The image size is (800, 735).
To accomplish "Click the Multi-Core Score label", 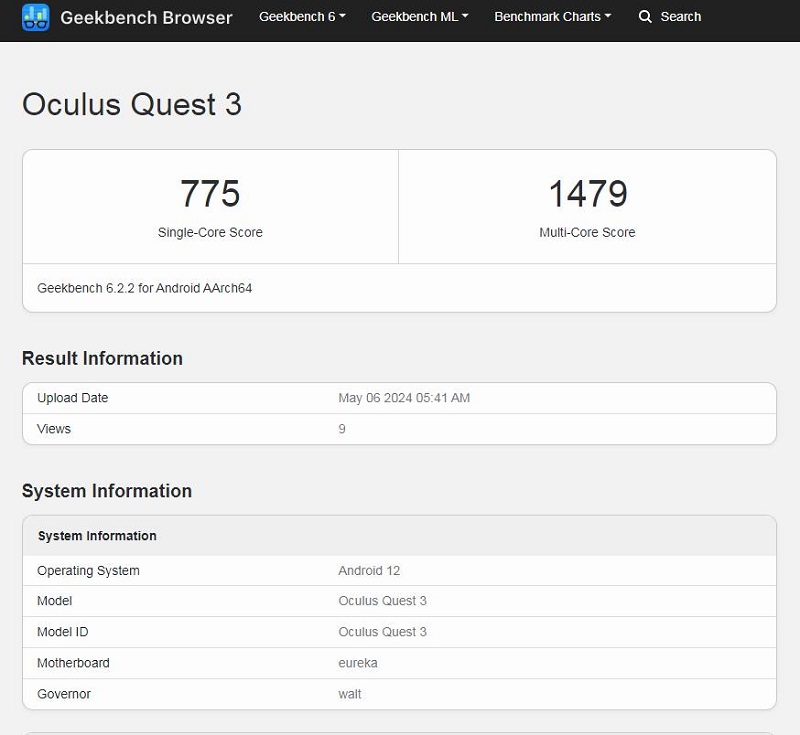I will 587,232.
